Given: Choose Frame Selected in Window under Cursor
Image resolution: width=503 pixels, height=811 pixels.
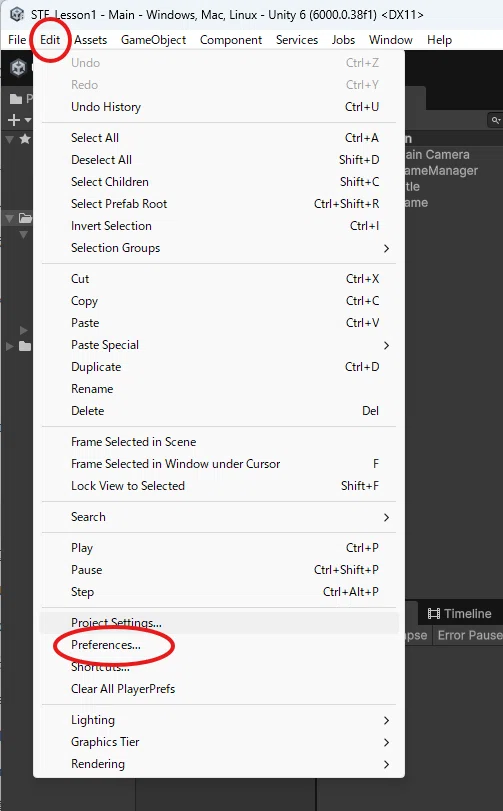Looking at the screenshot, I should [x=219, y=463].
